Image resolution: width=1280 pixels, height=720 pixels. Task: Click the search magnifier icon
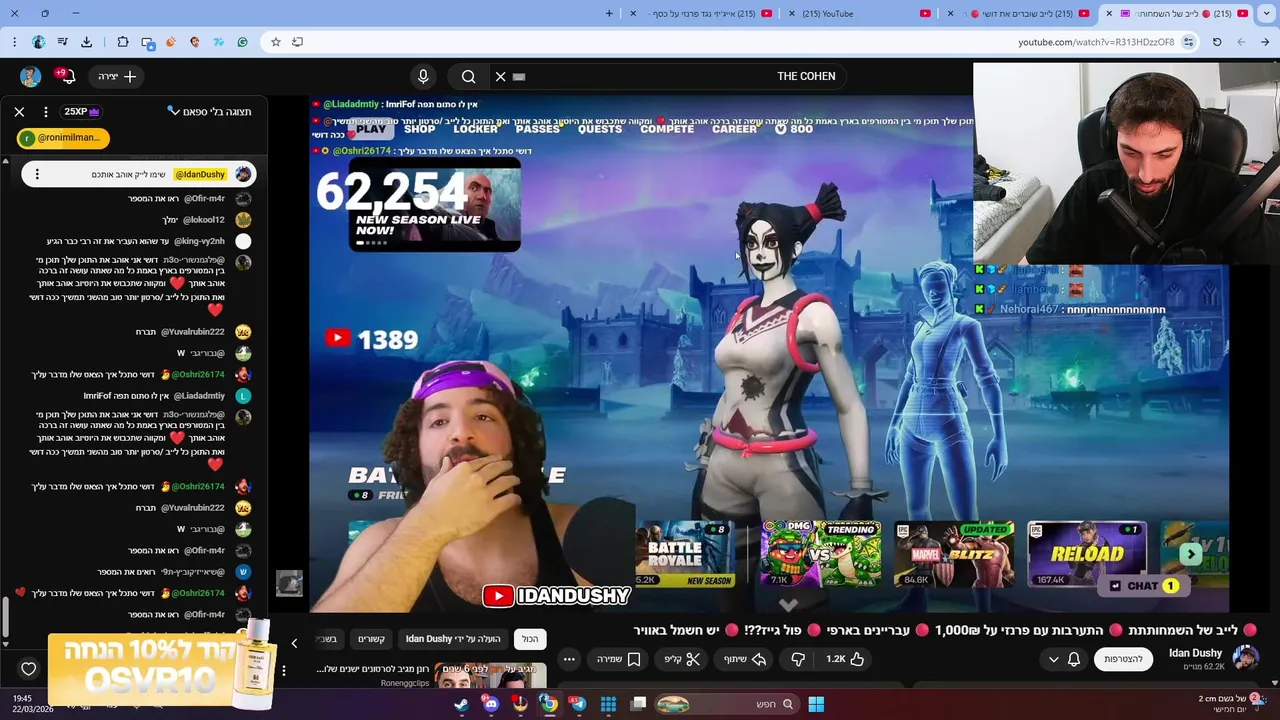(x=469, y=77)
